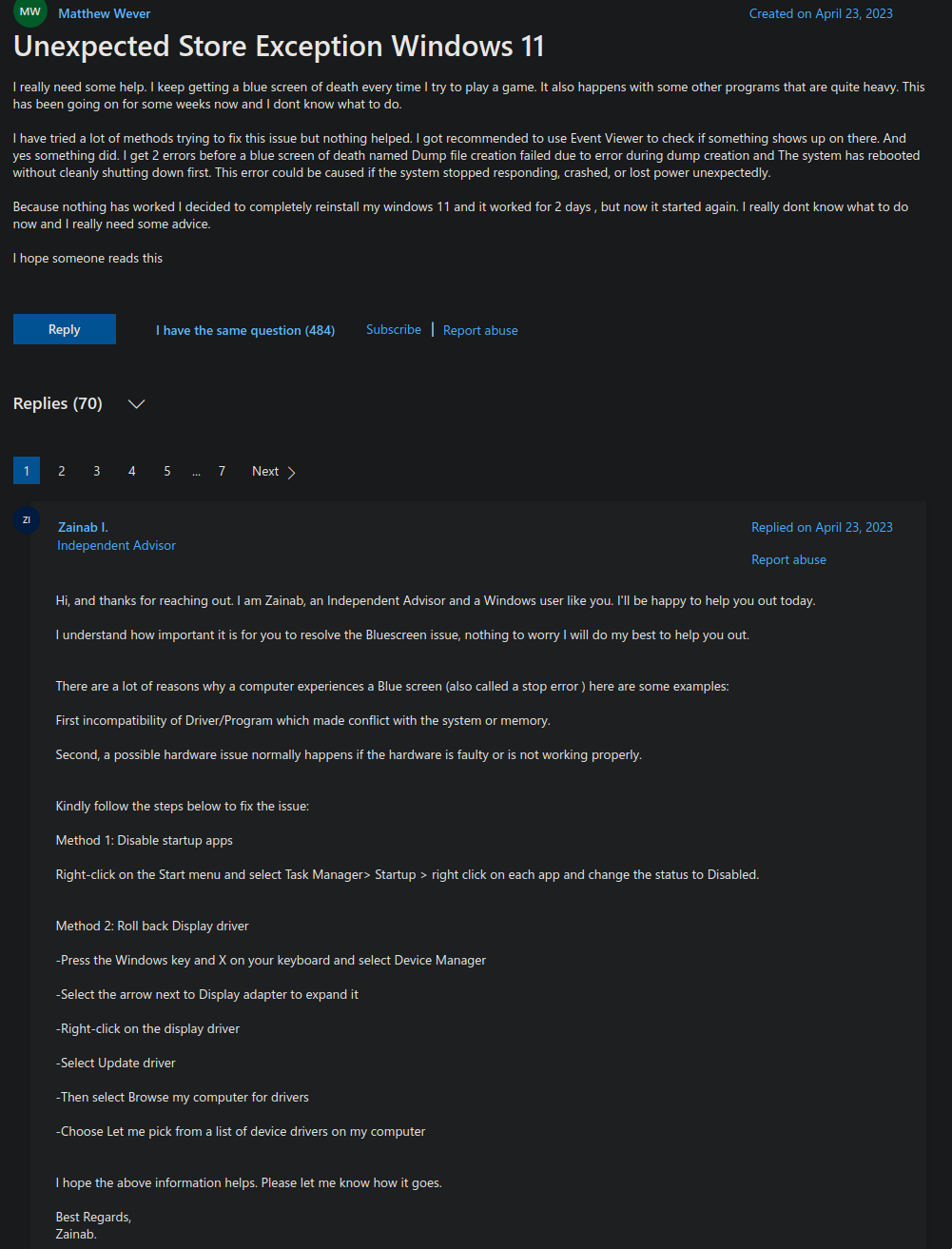The width and height of the screenshot is (952, 1249).
Task: Click the Reply button
Action: pyautogui.click(x=65, y=329)
